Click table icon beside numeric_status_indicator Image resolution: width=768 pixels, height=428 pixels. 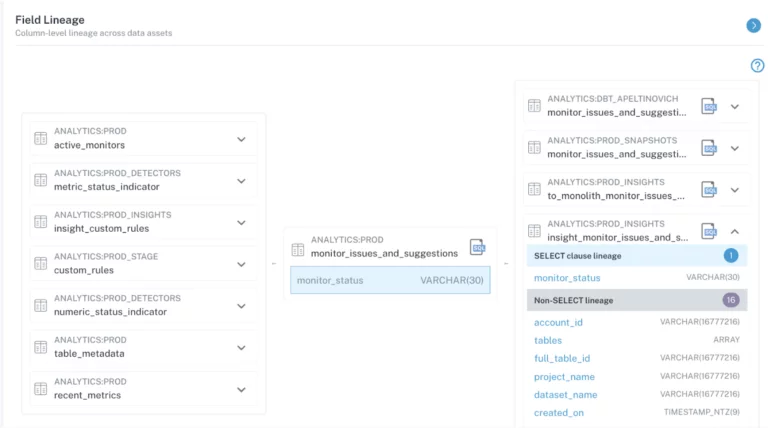(x=41, y=305)
